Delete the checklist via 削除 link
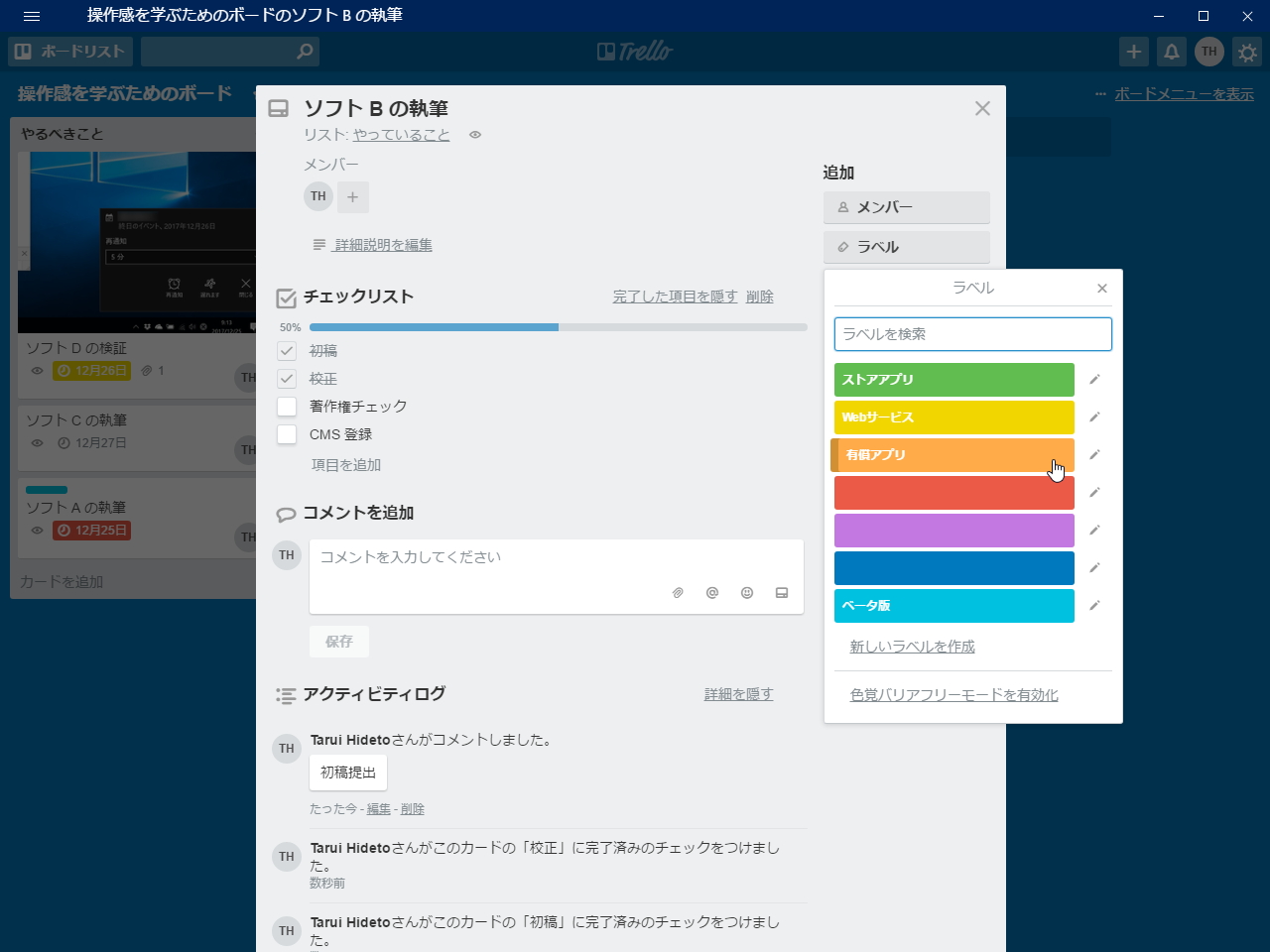The image size is (1270, 952). click(x=760, y=297)
